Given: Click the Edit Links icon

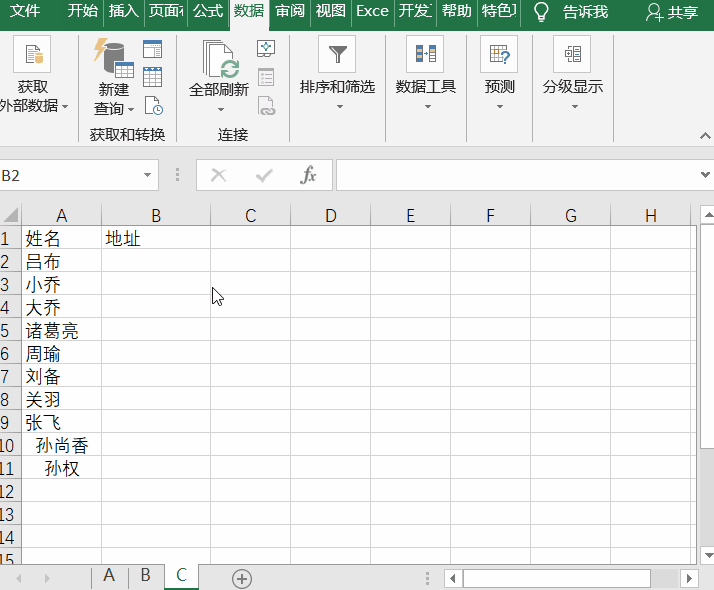Looking at the screenshot, I should [x=266, y=106].
